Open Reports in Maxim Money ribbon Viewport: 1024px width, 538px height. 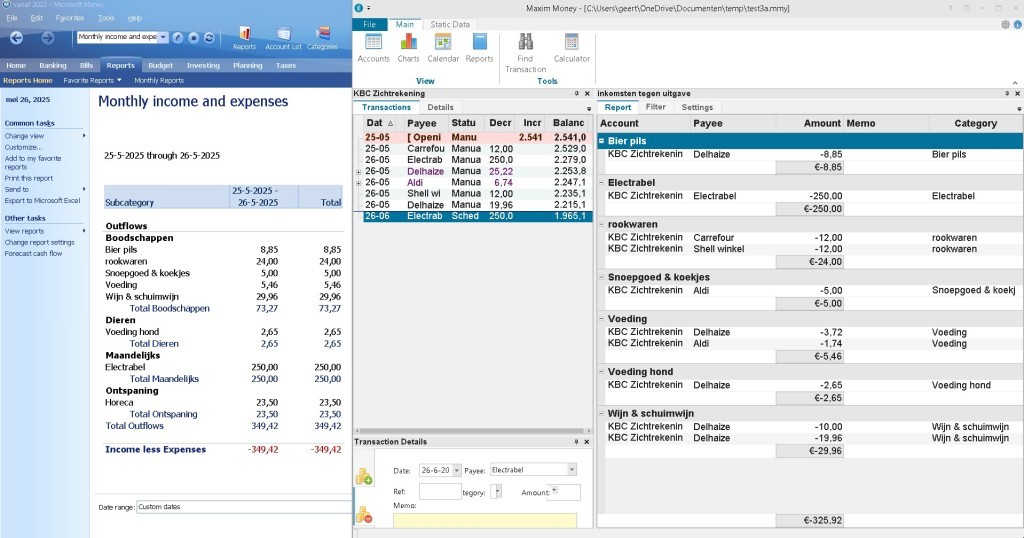click(x=479, y=48)
